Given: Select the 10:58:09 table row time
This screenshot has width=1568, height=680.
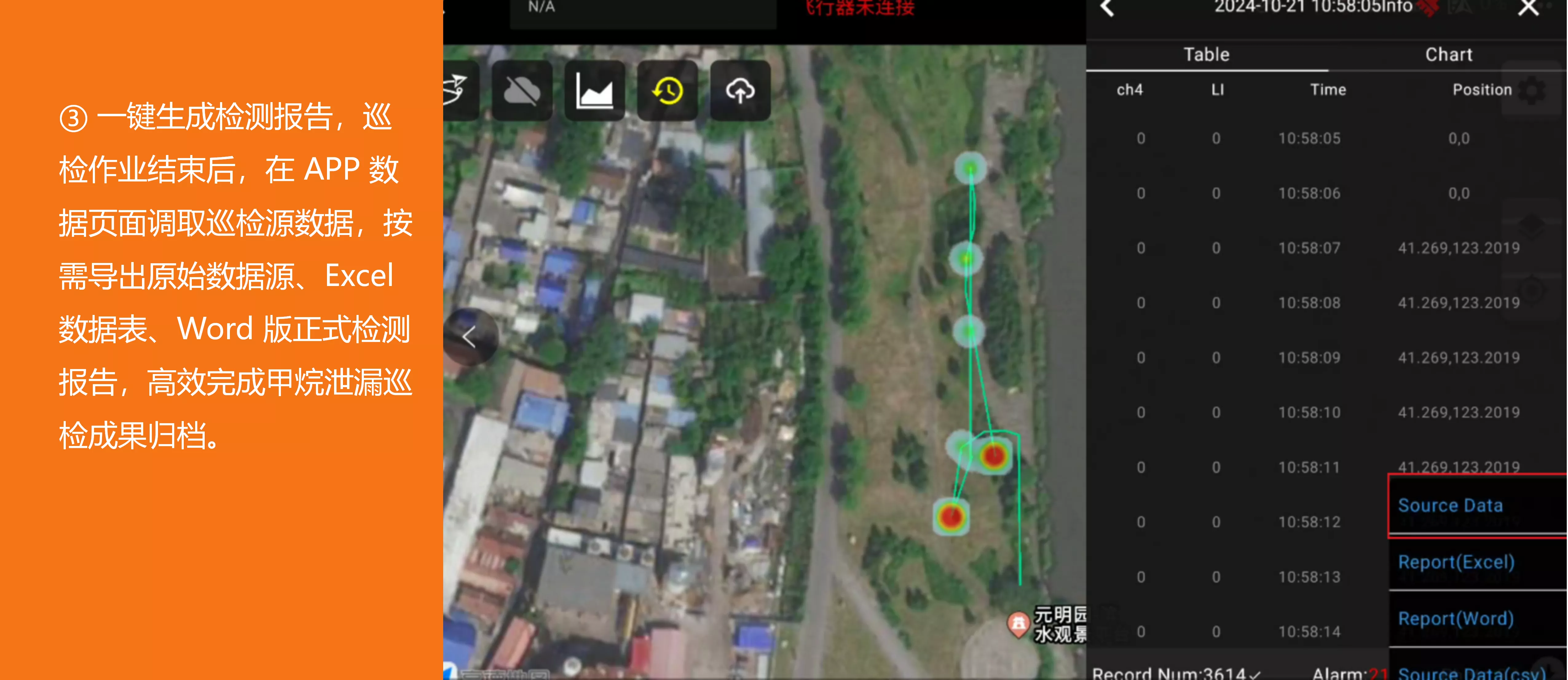Looking at the screenshot, I should tap(1309, 358).
